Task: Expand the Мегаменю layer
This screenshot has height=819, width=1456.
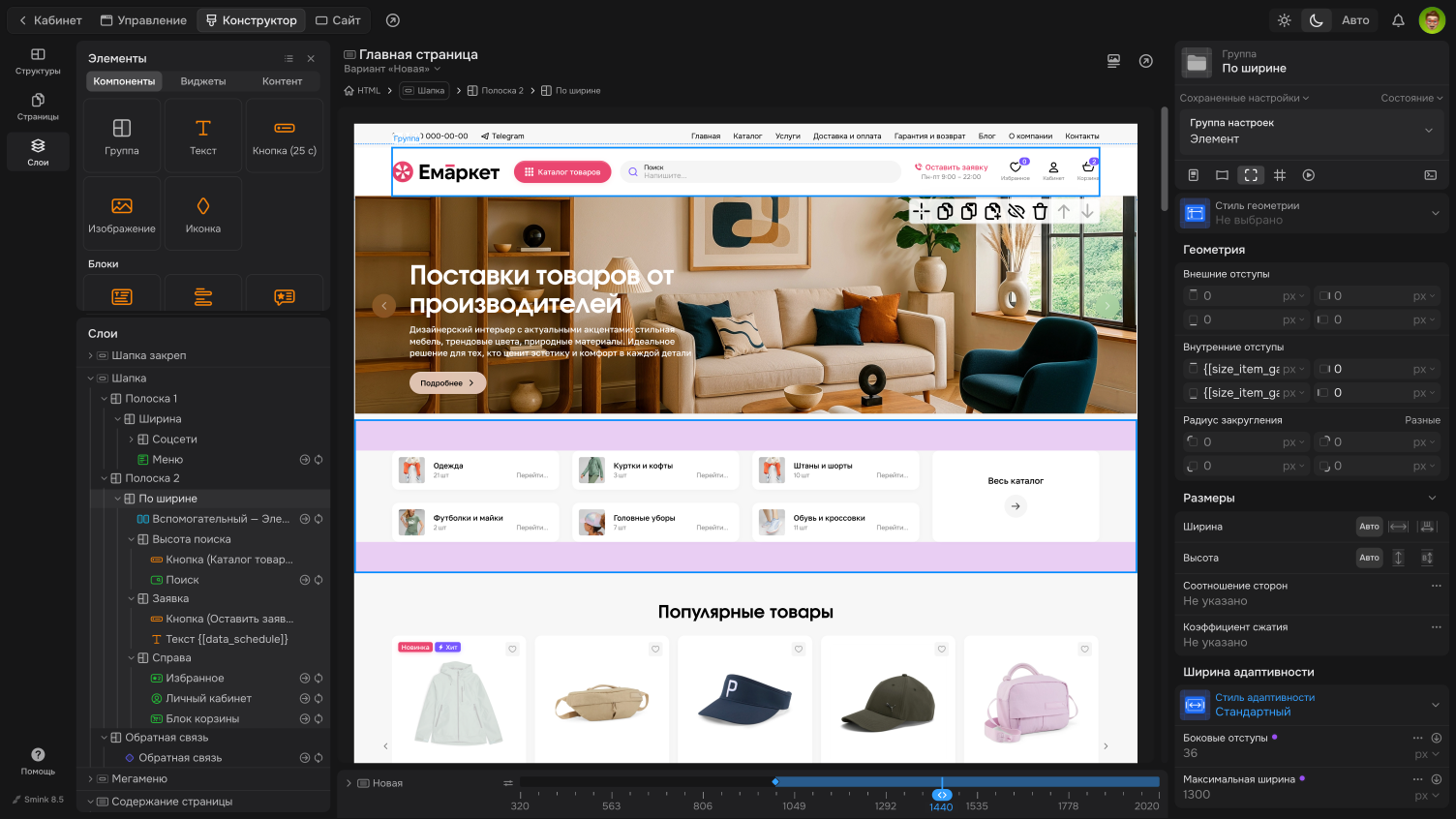Action: click(91, 779)
